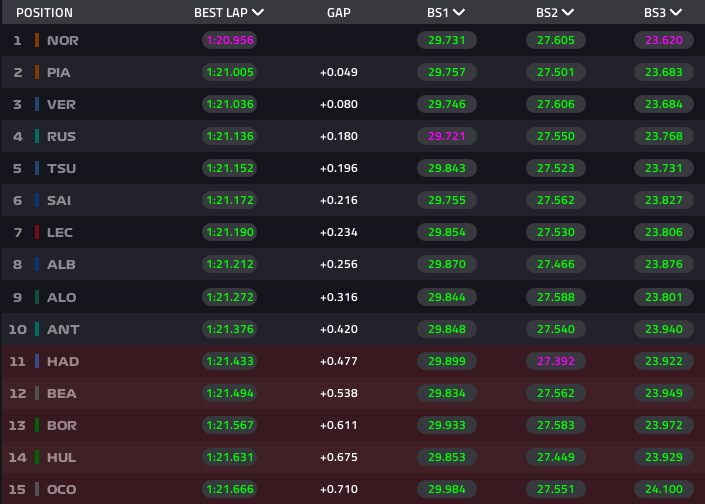The height and width of the screenshot is (504, 705).
Task: Click the orange team color bar for NOR
Action: 37,40
